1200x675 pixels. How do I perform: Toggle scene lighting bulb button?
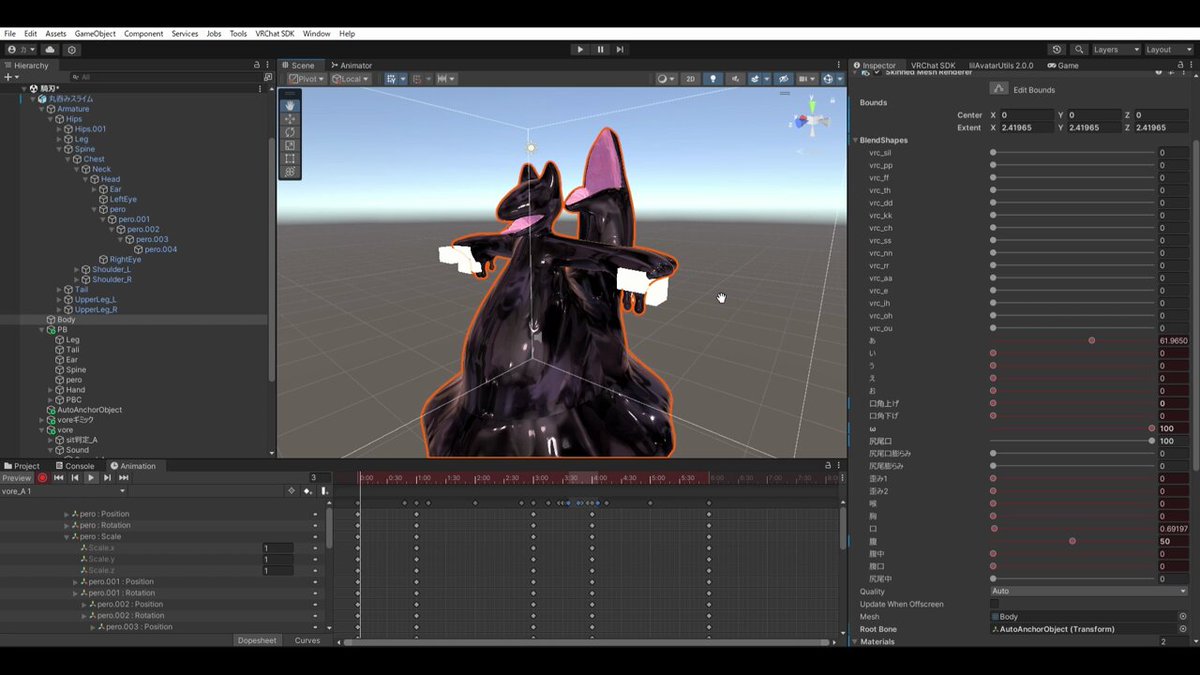point(713,79)
